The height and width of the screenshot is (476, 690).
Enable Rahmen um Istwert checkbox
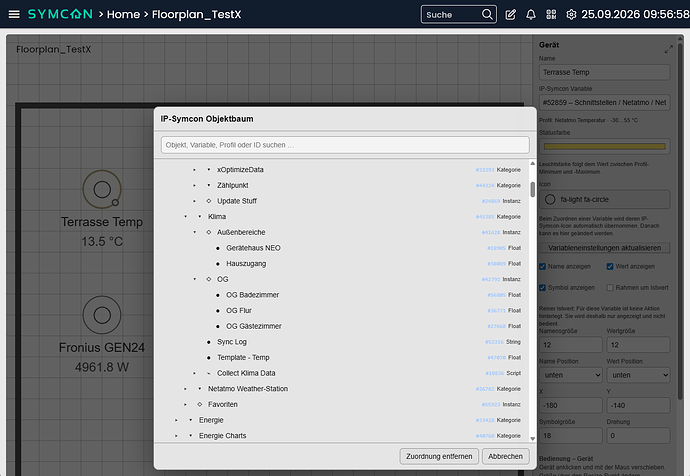click(609, 288)
